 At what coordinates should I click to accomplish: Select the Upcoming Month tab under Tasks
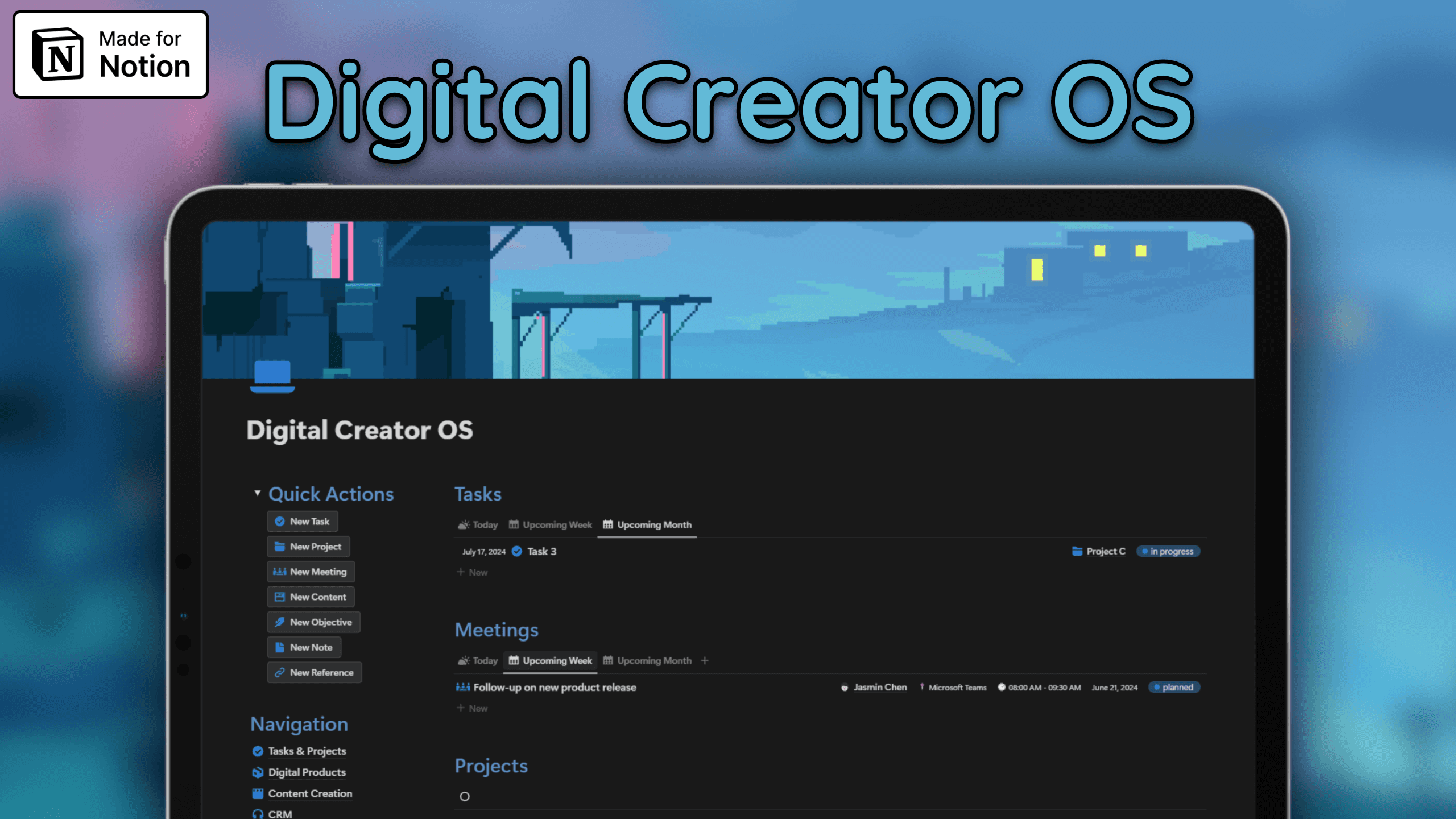(x=647, y=524)
